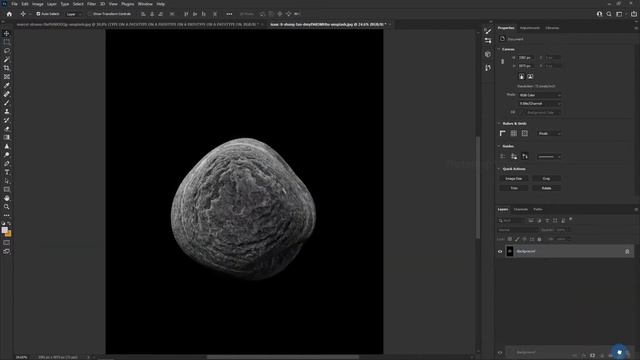The height and width of the screenshot is (360, 640).
Task: Open the guide line style dropdown
Action: [549, 156]
